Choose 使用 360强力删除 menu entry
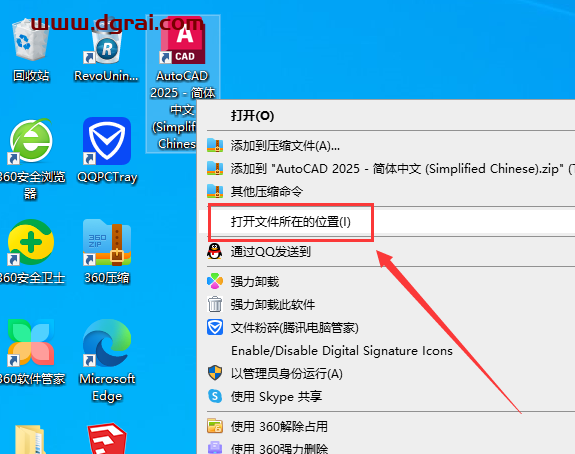 pos(387,447)
